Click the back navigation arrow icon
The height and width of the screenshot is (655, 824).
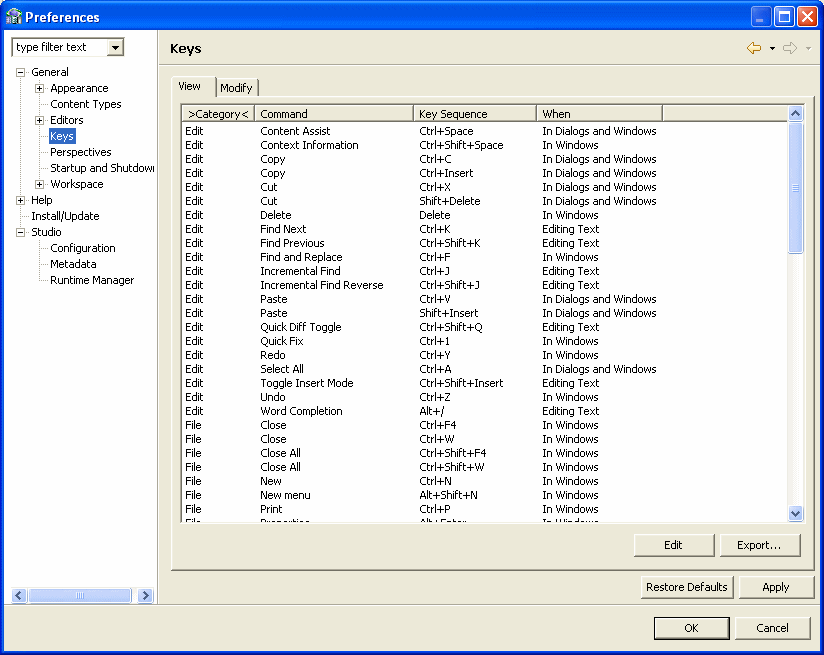752,47
